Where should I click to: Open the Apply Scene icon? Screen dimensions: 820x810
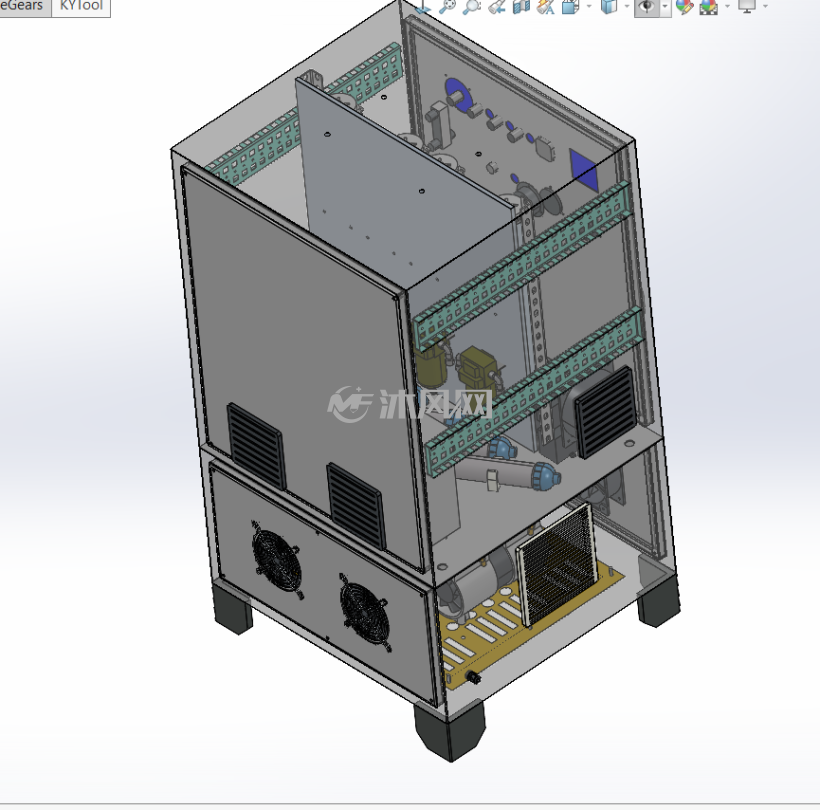tap(709, 6)
